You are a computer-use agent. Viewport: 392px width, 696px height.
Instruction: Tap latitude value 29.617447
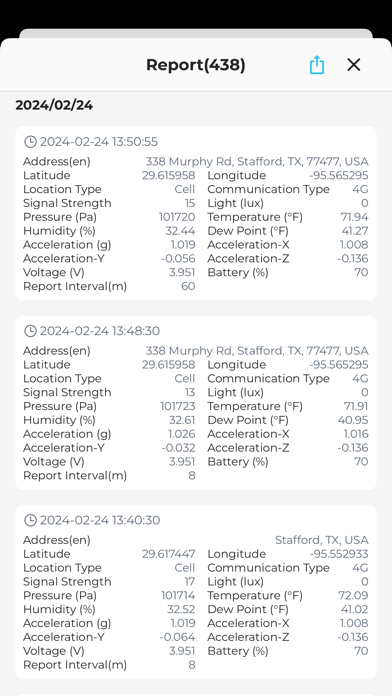168,554
